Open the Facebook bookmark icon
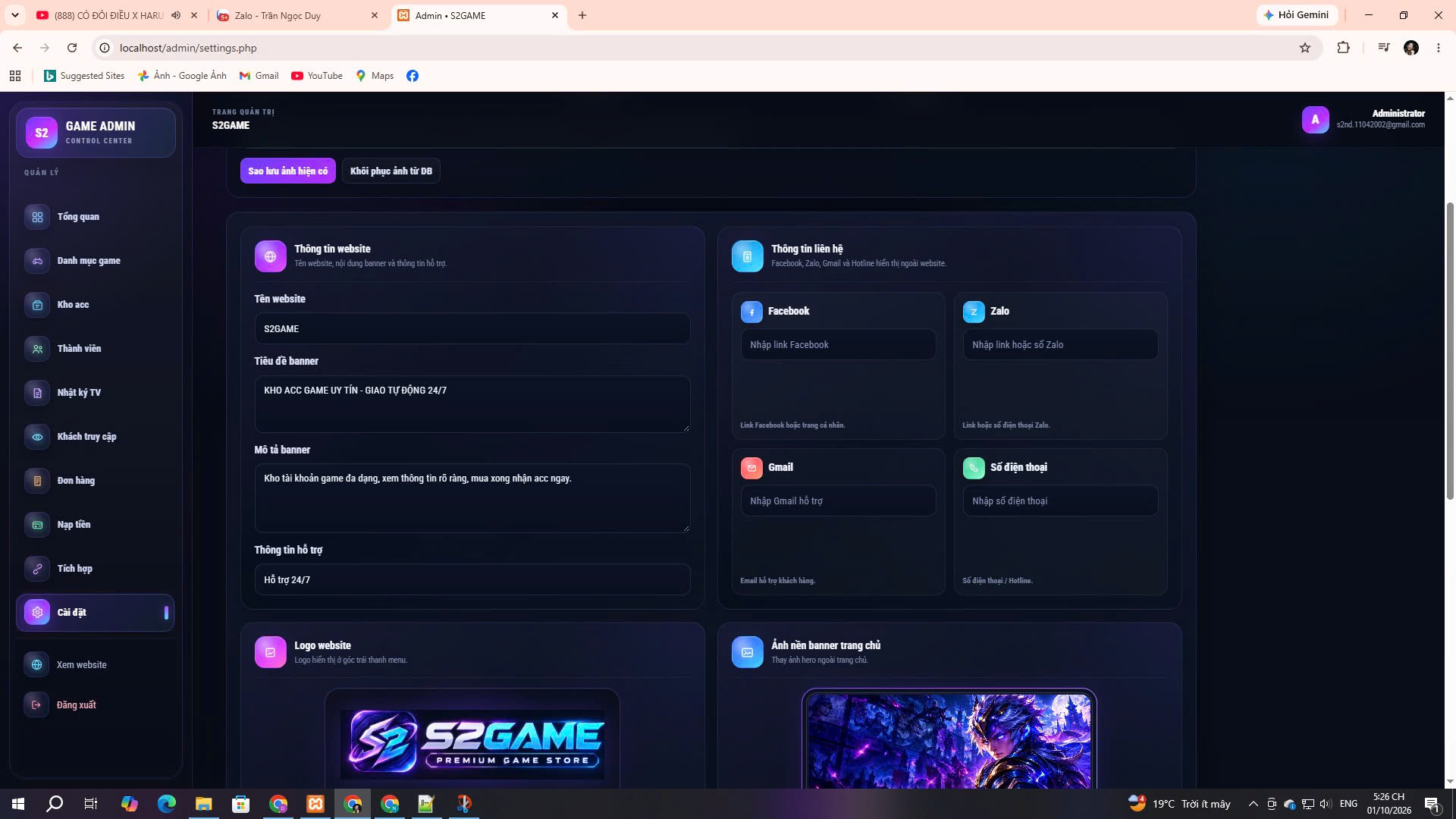The image size is (1456, 819). click(x=413, y=76)
